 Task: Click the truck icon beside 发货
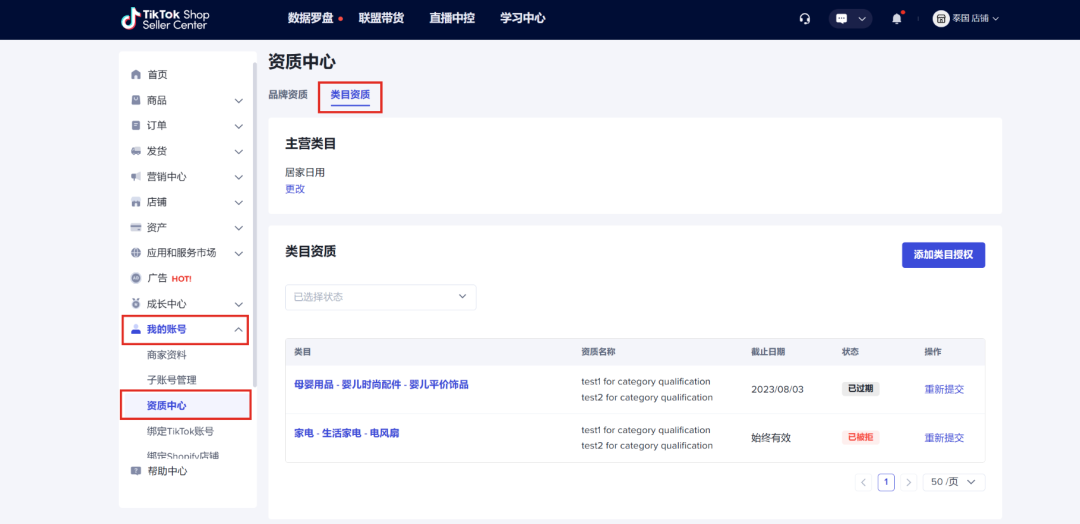pos(136,151)
